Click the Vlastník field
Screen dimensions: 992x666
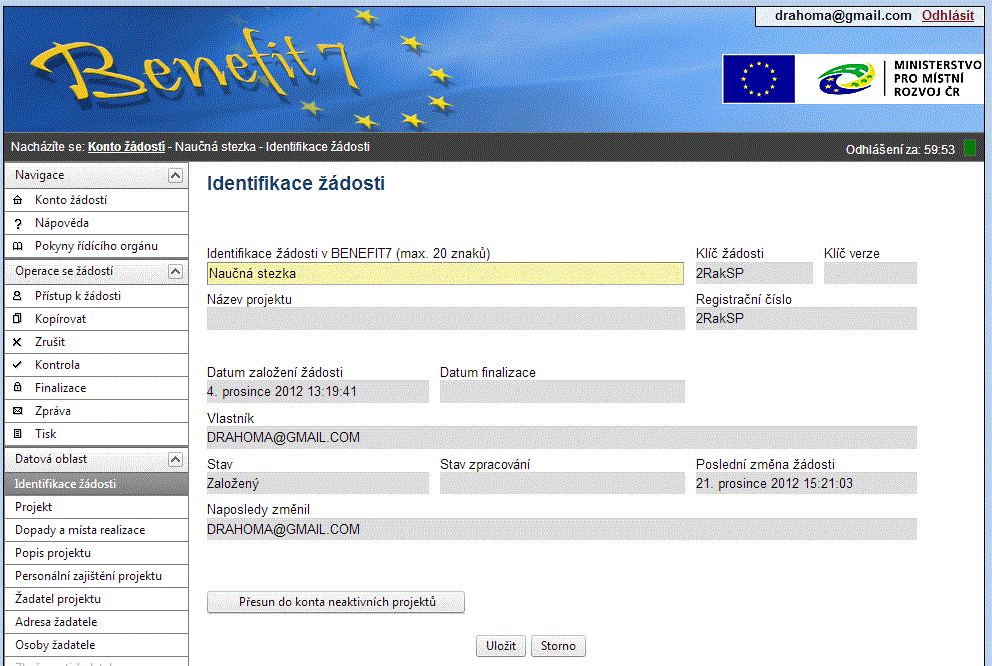tap(562, 438)
